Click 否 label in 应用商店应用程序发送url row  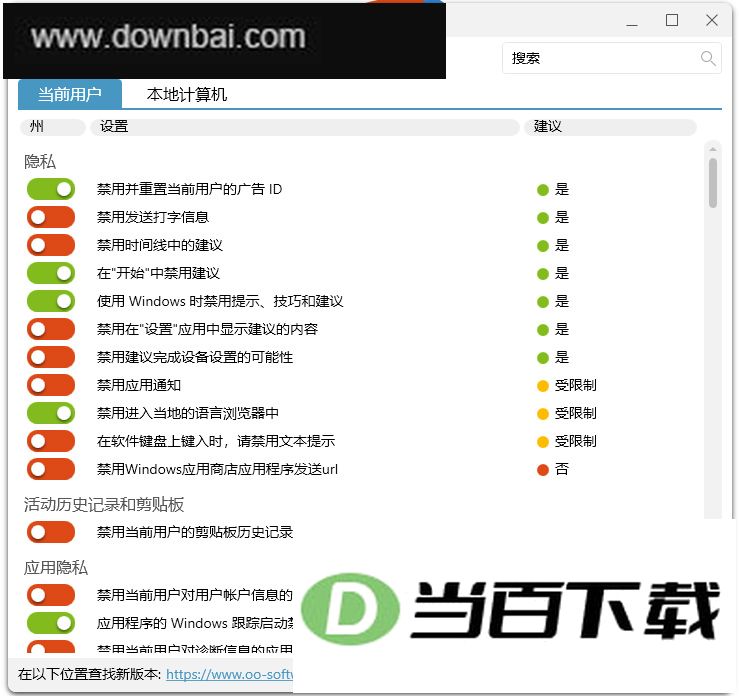tap(562, 469)
